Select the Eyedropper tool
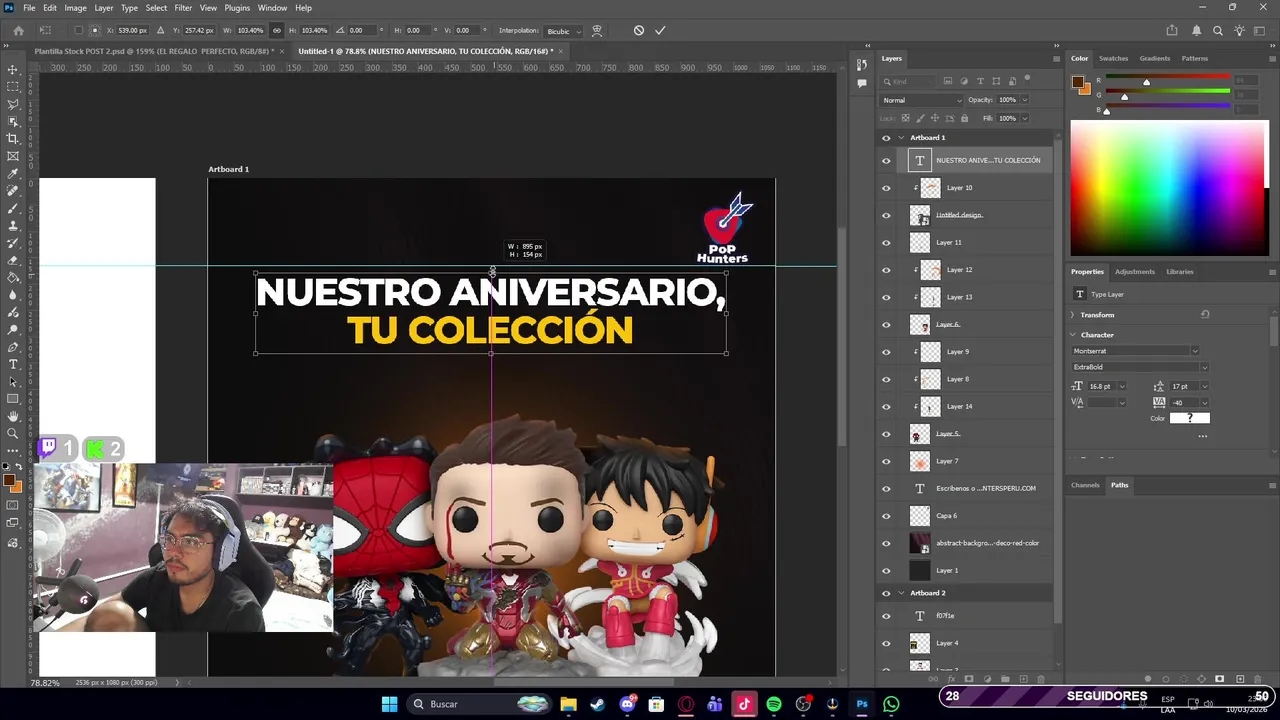Screen dimensions: 1280x720 click(x=13, y=173)
